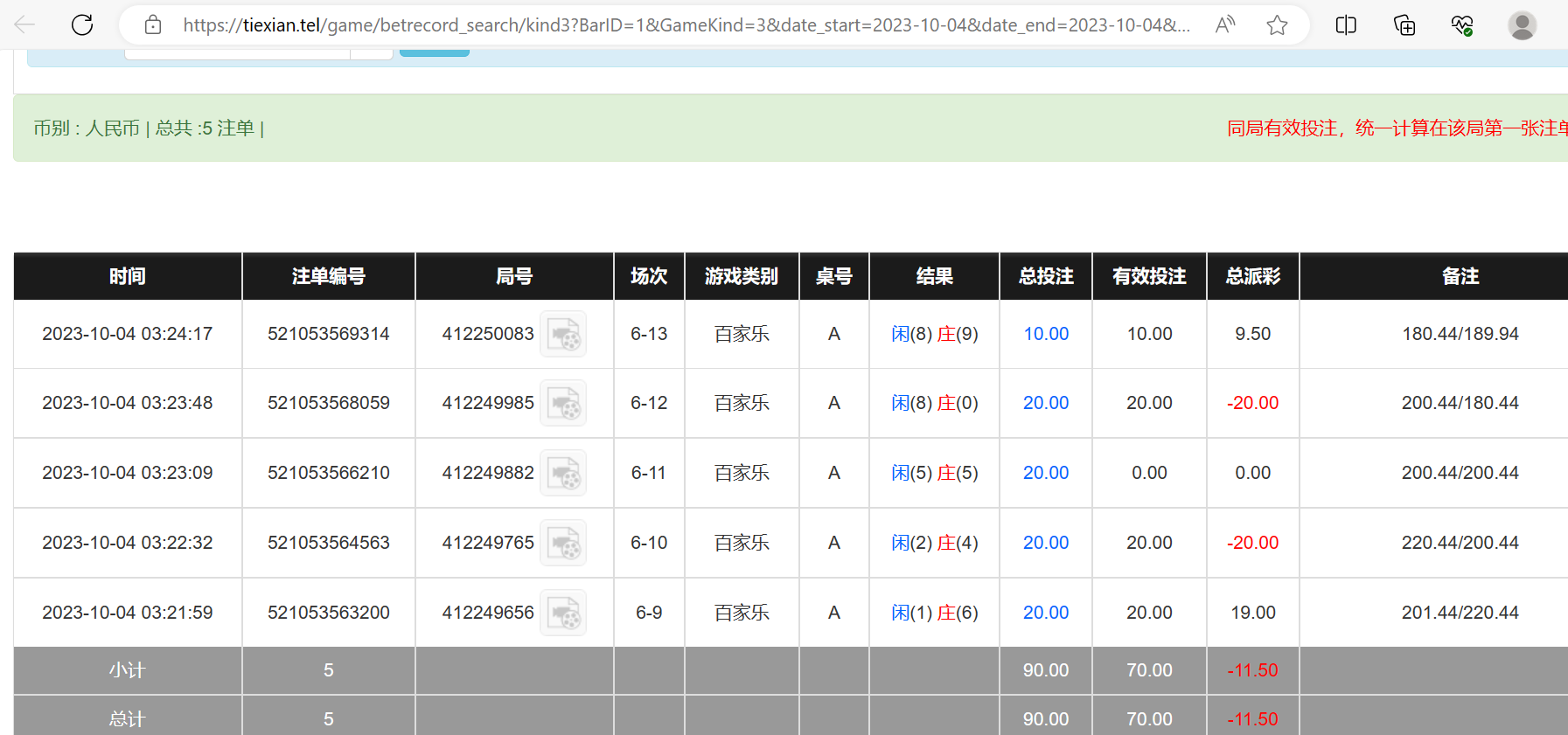This screenshot has width=1568, height=735.
Task: Play video replay for round 412249985
Action: [563, 403]
